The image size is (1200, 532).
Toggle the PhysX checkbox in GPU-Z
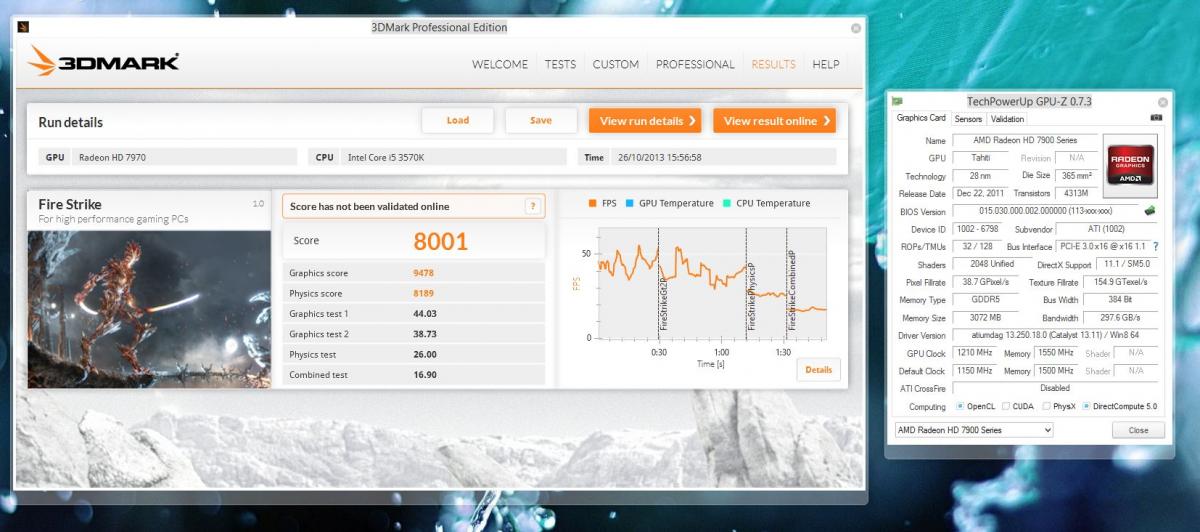pos(1046,406)
